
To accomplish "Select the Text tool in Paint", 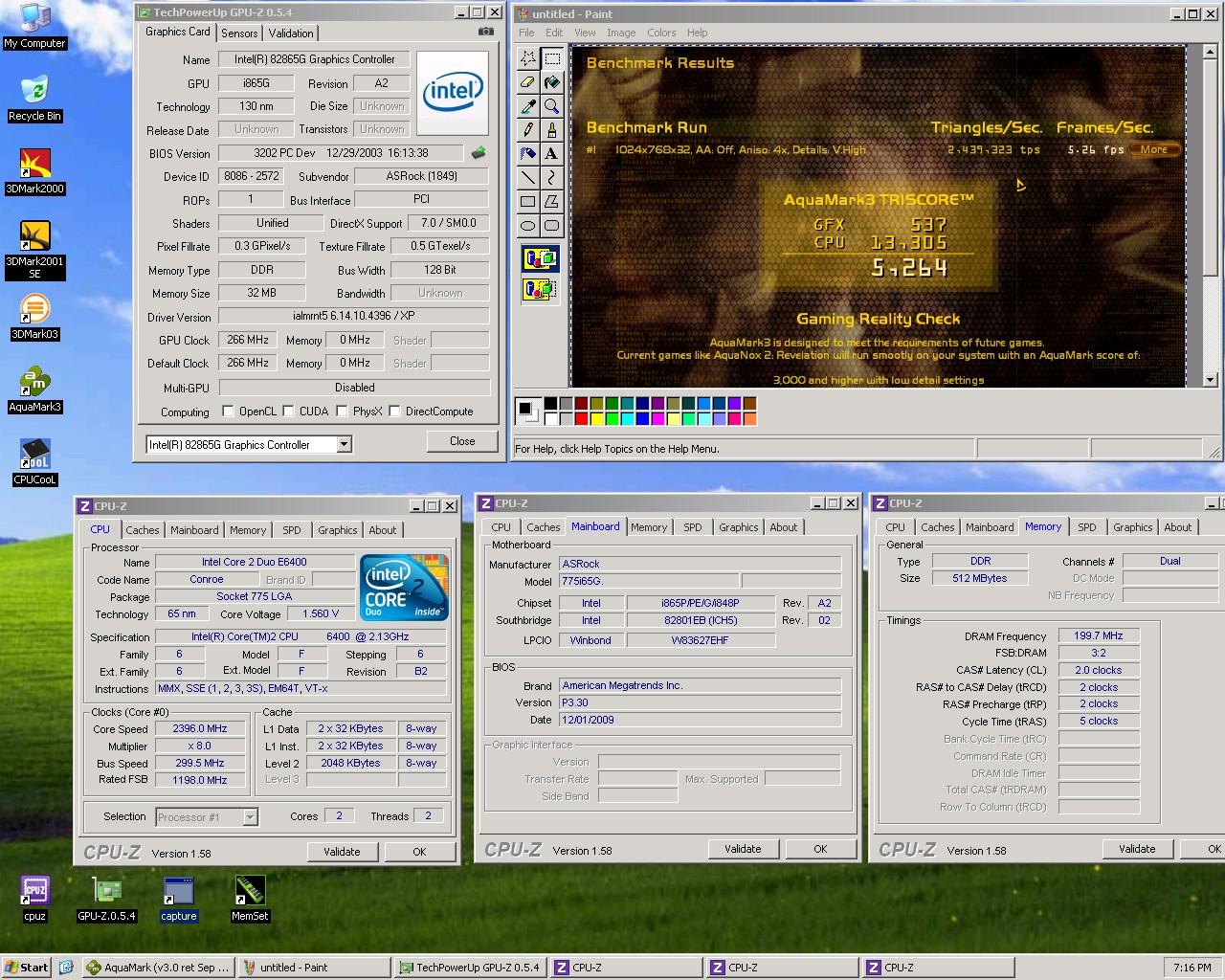I will [x=552, y=154].
